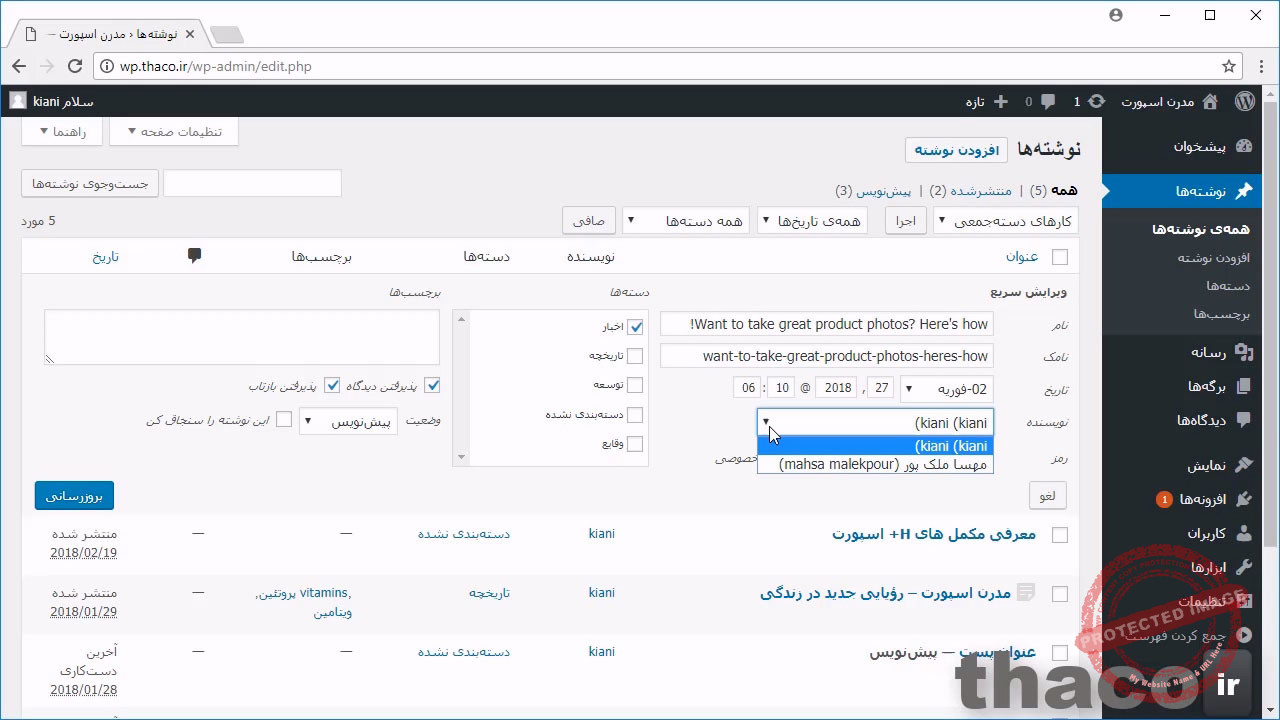Click the categories list scrollbar
Screen dimensions: 1280x720
click(x=460, y=388)
